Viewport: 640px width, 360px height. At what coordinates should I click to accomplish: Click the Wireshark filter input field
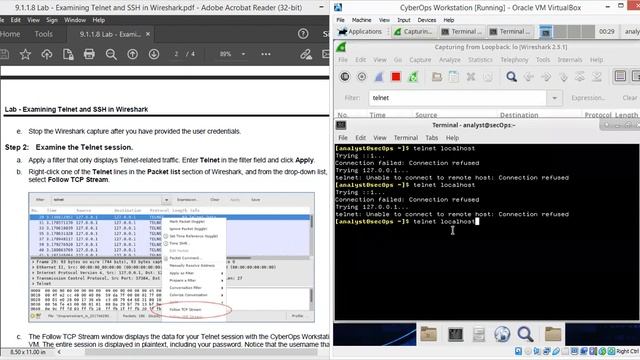tap(458, 98)
